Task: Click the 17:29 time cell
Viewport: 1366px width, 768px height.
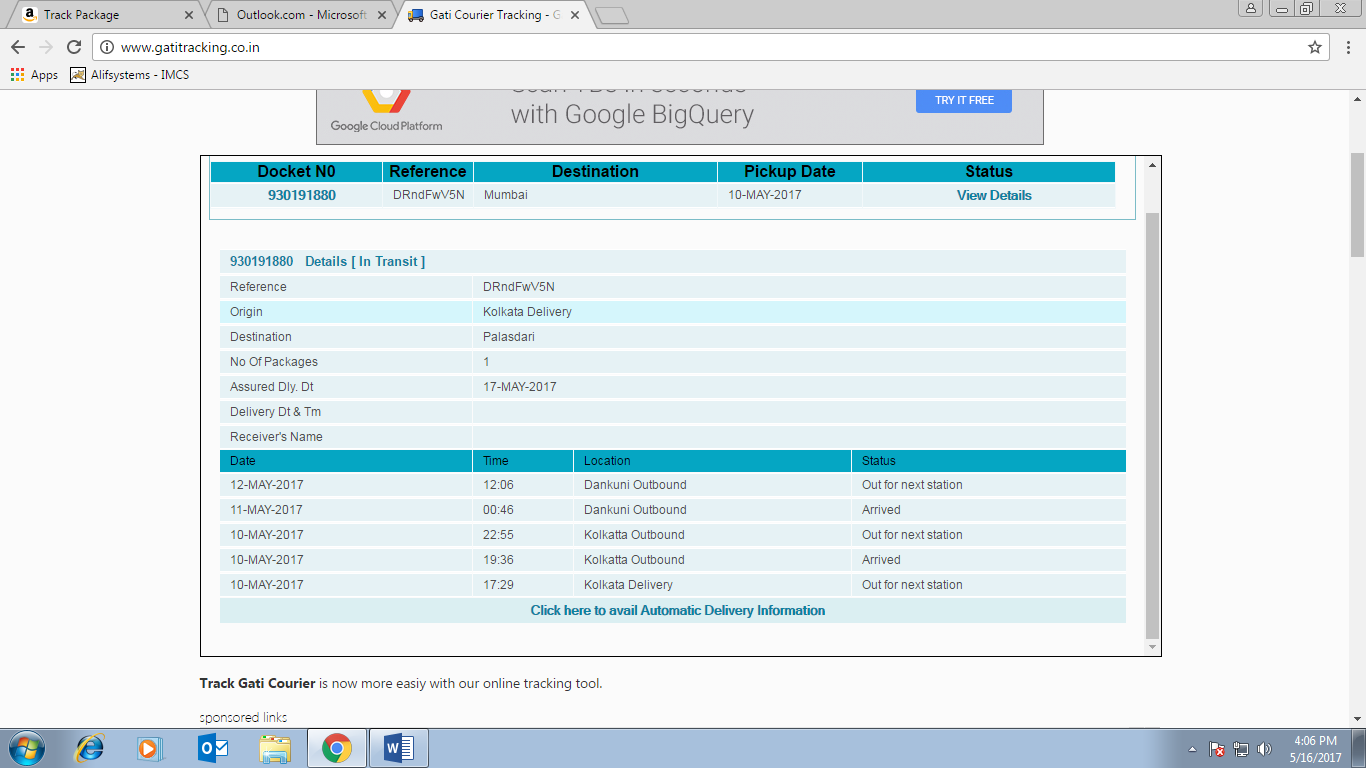Action: [498, 585]
